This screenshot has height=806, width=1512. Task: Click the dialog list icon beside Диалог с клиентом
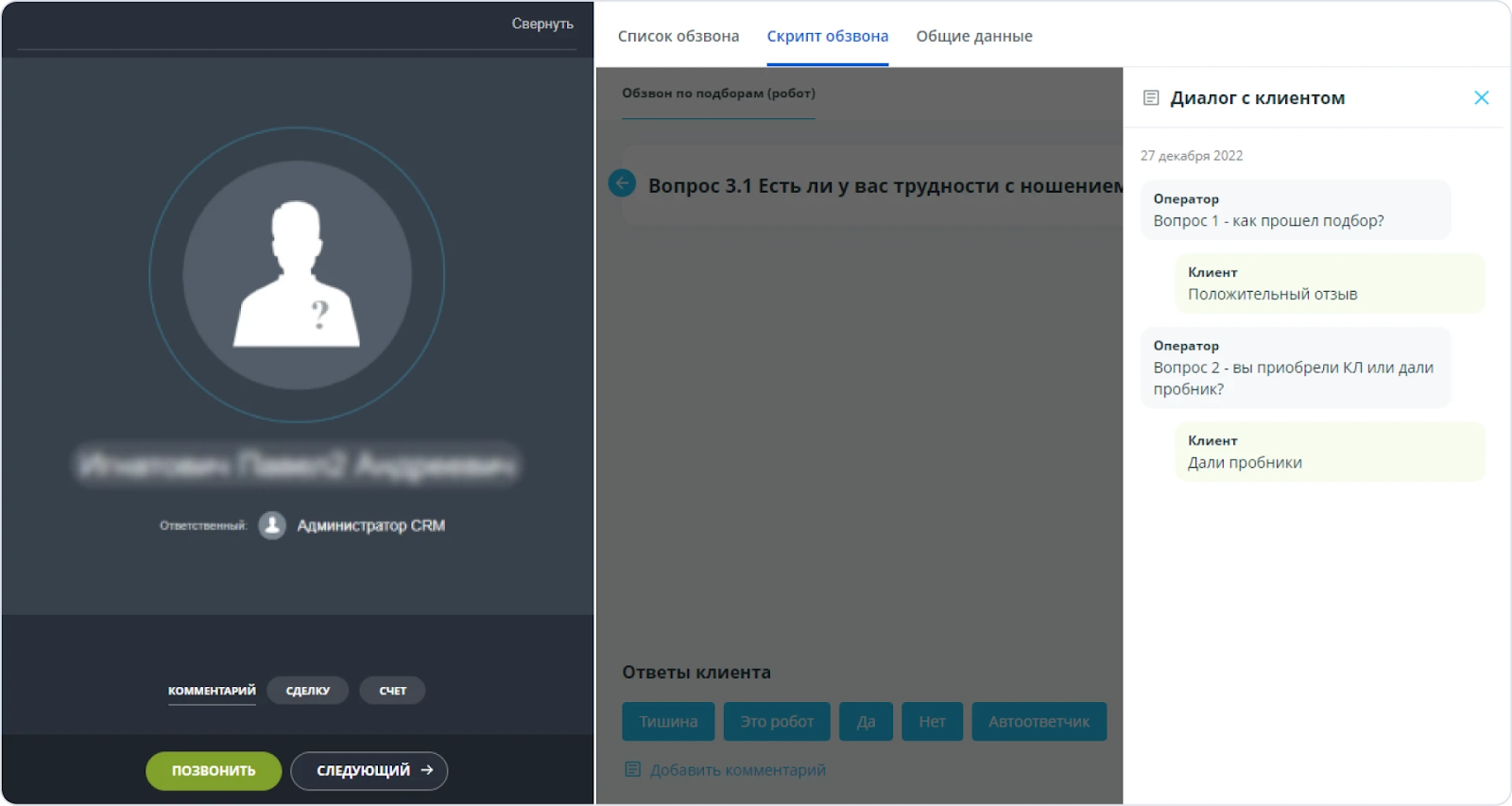point(1151,97)
